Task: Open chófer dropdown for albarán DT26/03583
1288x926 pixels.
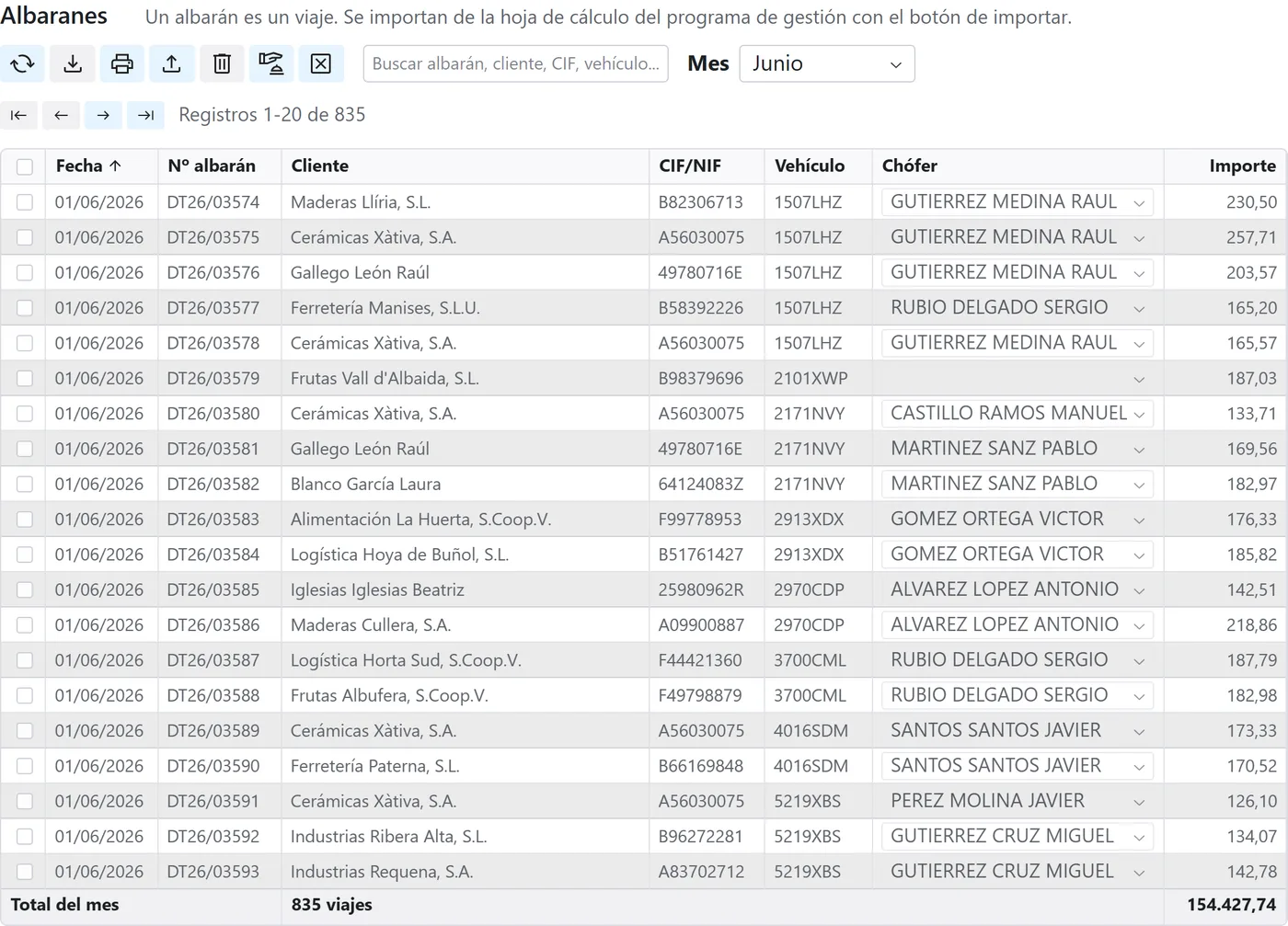Action: tap(1018, 520)
